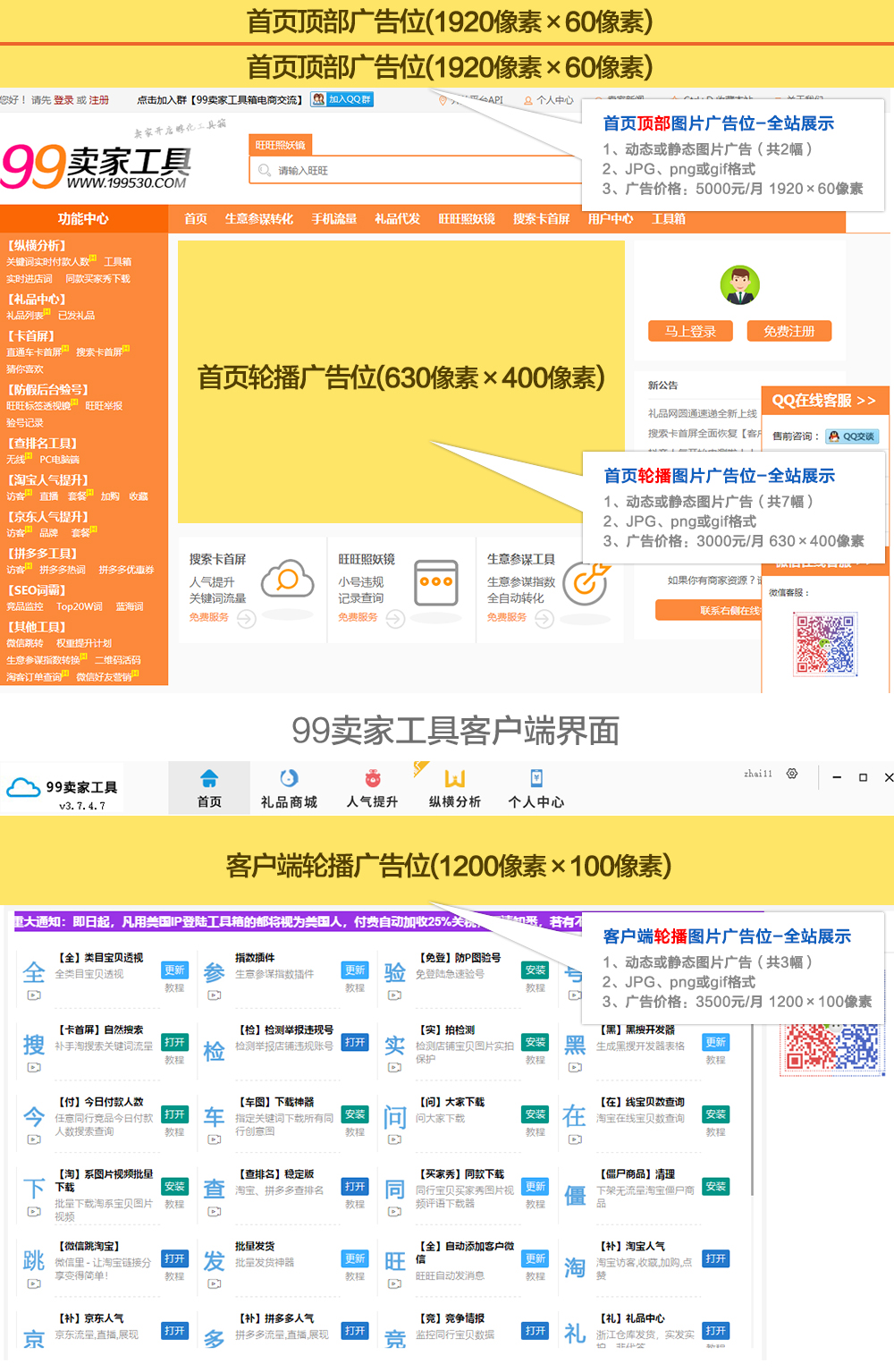The image size is (894, 1372).
Task: Click the 跳 icon for 微信跳淘宝
Action: (x=34, y=1261)
